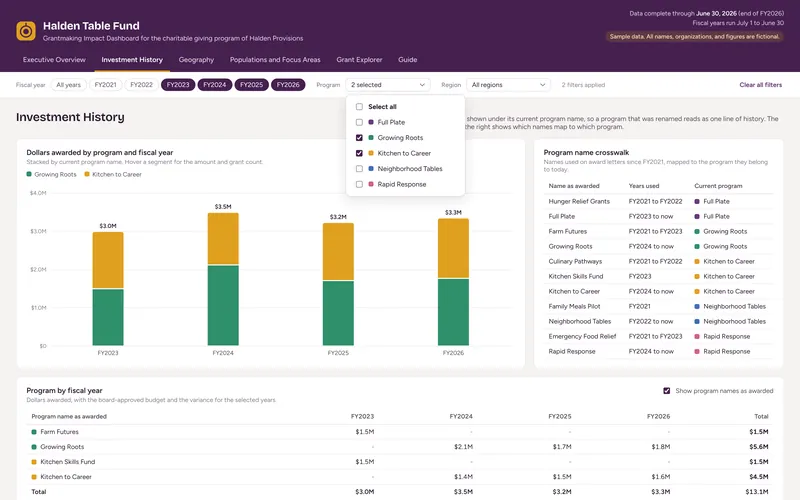Switch to the Geography tab
Image resolution: width=800 pixels, height=500 pixels.
click(196, 60)
